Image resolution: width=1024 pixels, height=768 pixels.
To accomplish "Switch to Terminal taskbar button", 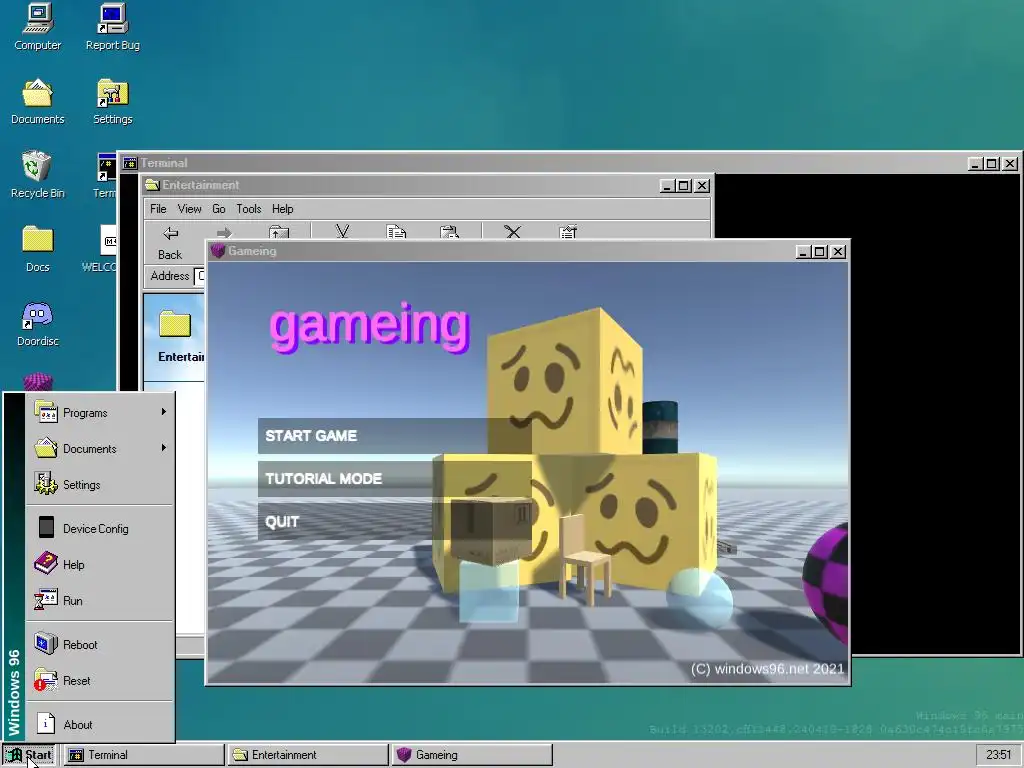I will (143, 755).
